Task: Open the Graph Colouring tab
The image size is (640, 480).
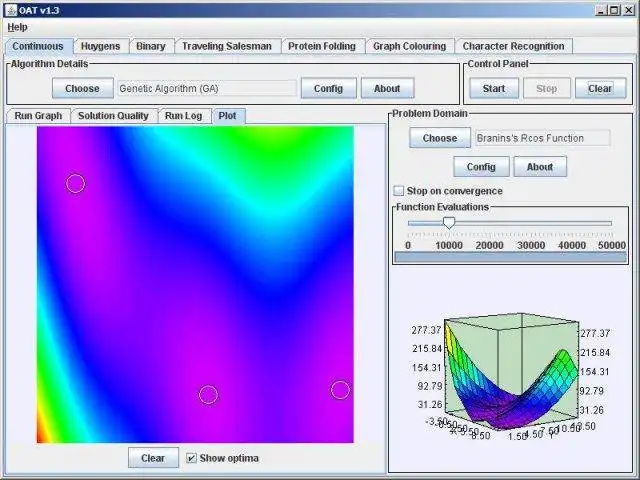Action: pyautogui.click(x=409, y=46)
